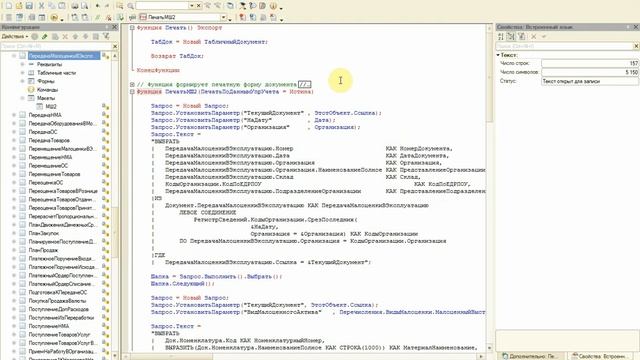Clear the toolbar search box X
Screen dimensions: 640x360
198,6
